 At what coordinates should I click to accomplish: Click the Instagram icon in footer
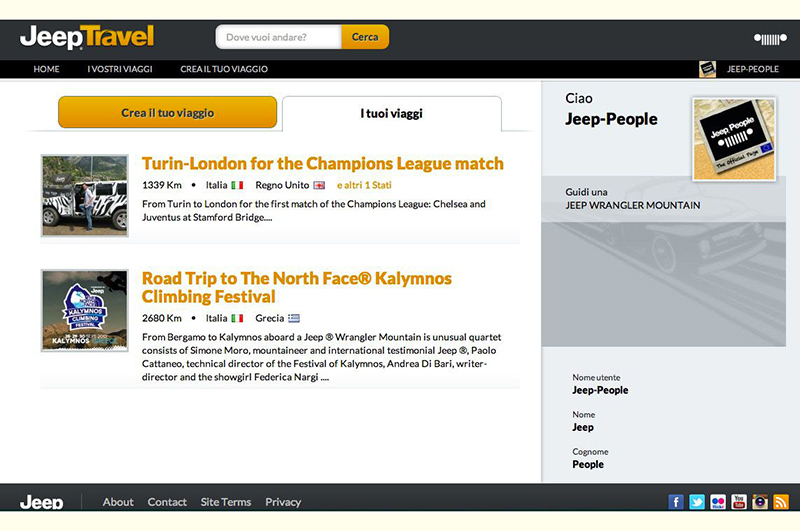(760, 502)
